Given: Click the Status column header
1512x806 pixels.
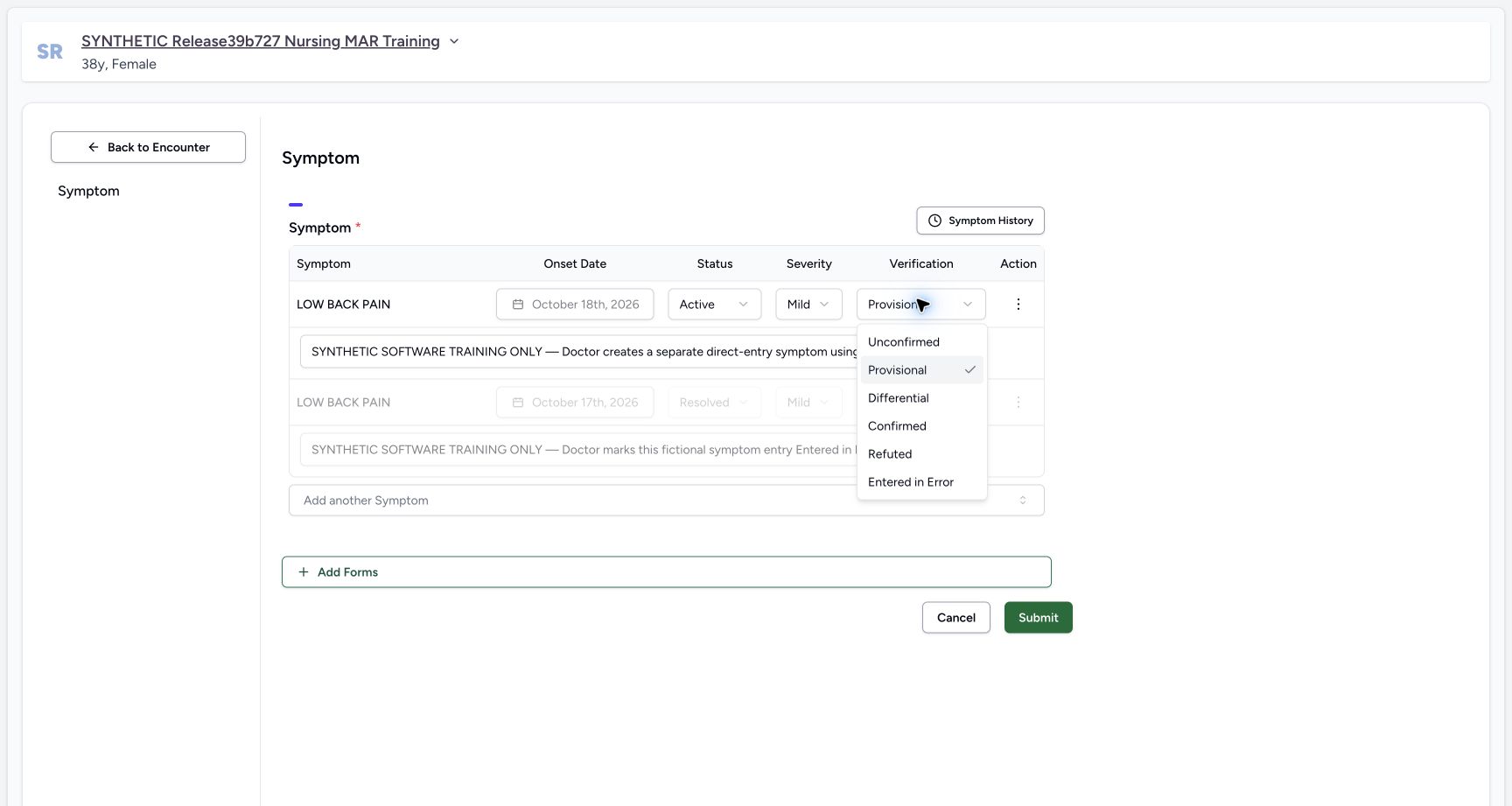Looking at the screenshot, I should point(715,263).
